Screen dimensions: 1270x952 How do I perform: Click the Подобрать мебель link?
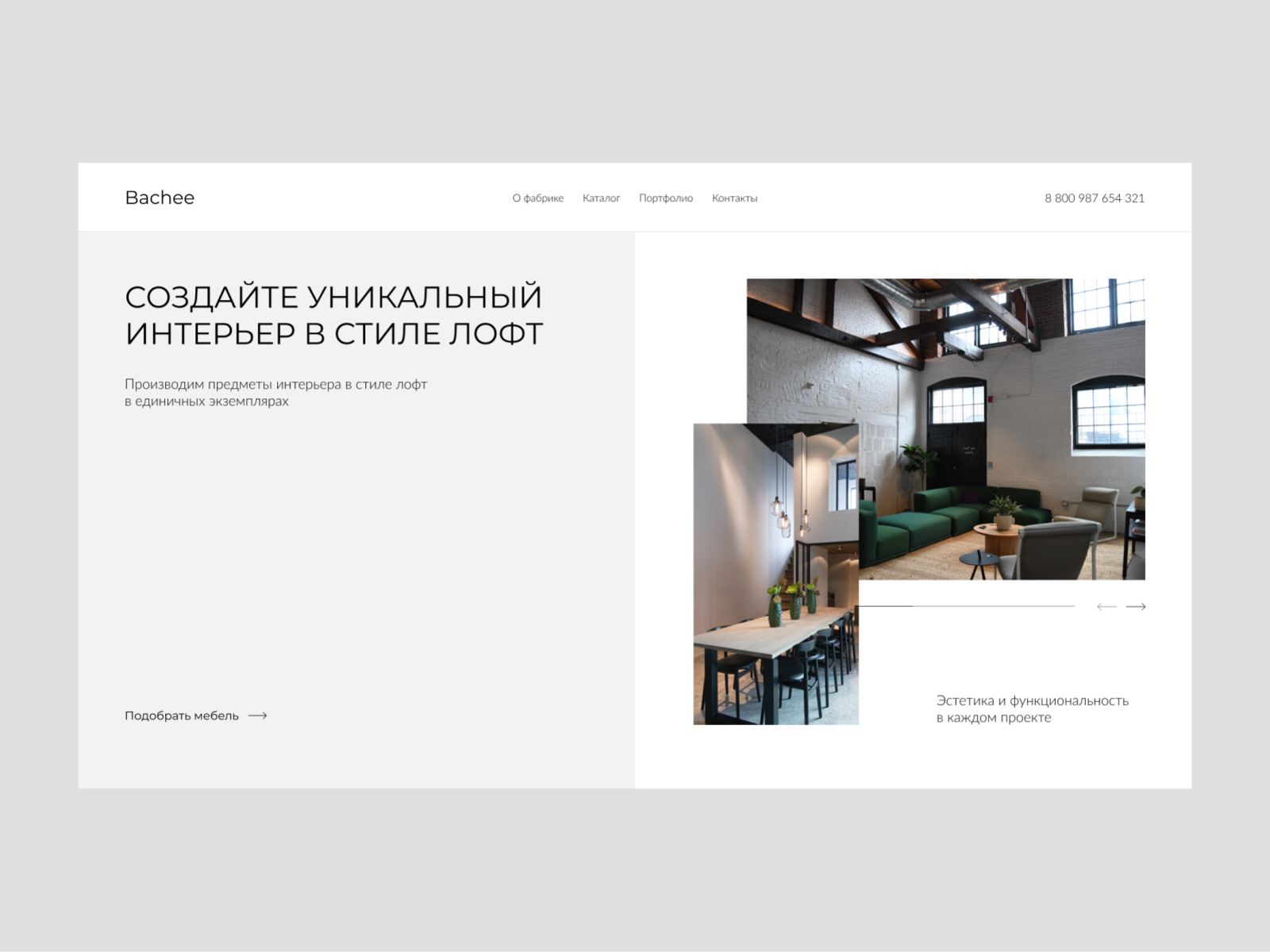click(x=180, y=716)
